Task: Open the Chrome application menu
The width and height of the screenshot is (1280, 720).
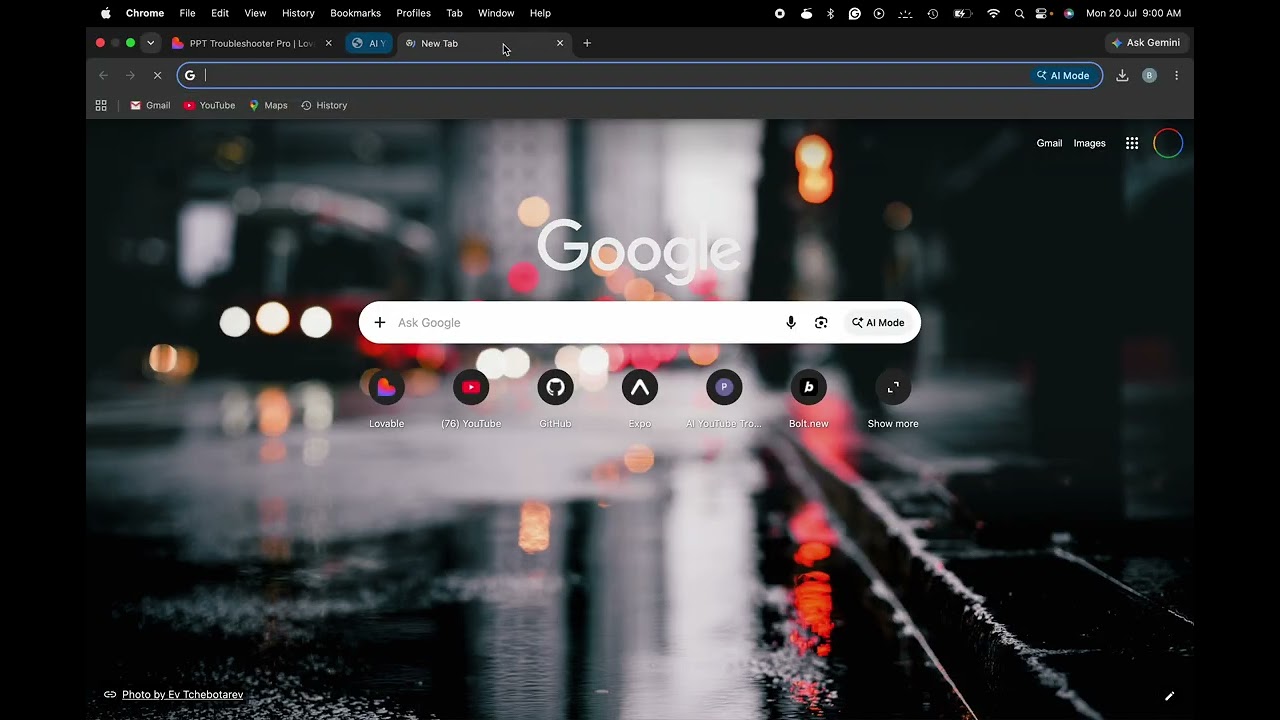Action: click(x=145, y=13)
